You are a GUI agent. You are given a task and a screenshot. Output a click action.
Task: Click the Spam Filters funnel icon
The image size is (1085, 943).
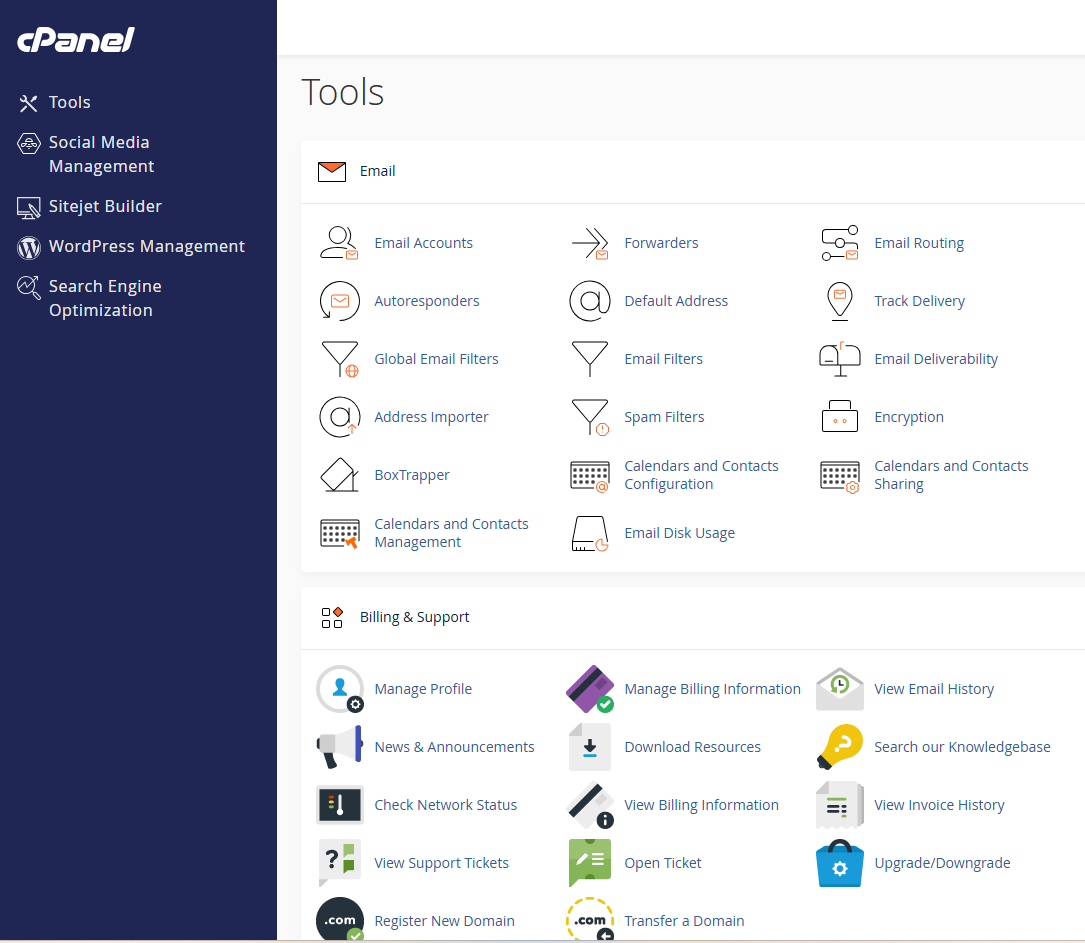590,417
